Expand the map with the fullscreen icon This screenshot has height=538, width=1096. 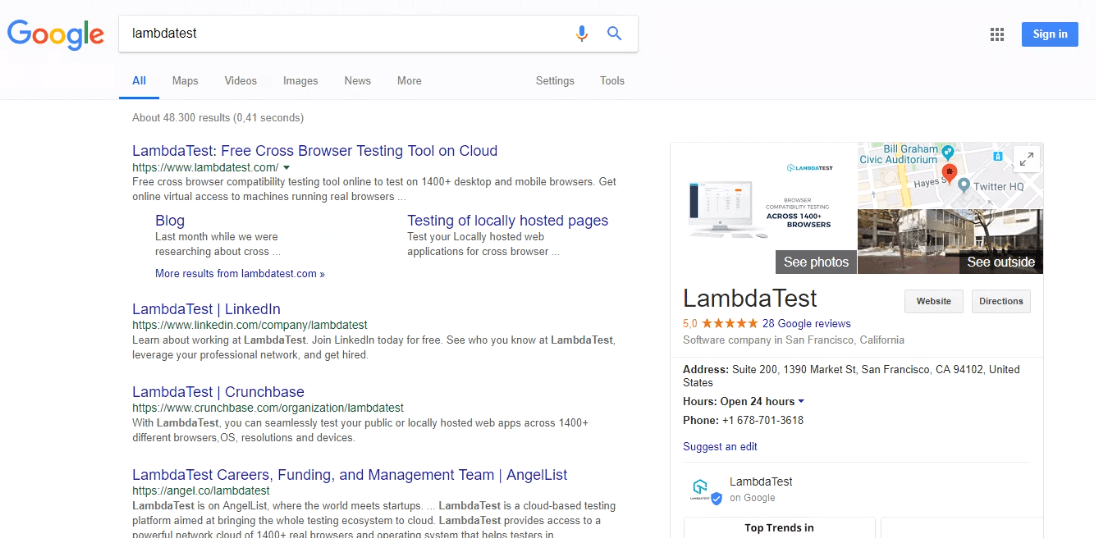tap(1026, 158)
